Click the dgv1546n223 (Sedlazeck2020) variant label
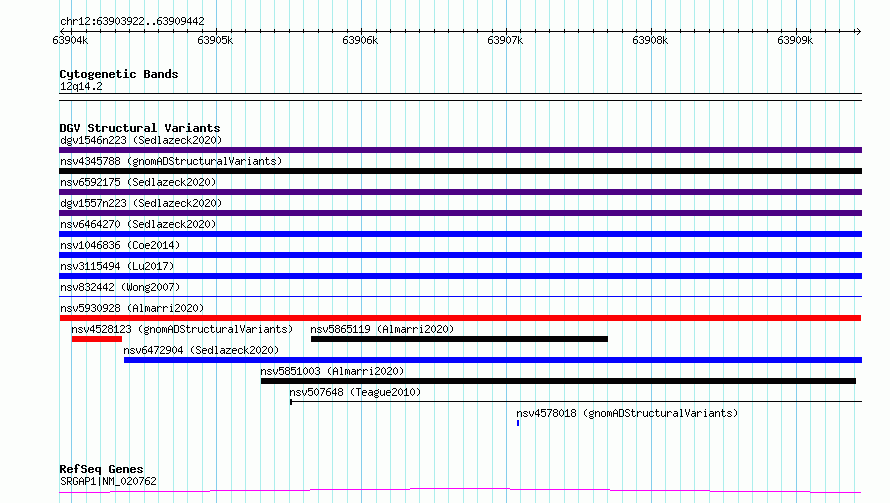This screenshot has height=503, width=890. coord(141,140)
